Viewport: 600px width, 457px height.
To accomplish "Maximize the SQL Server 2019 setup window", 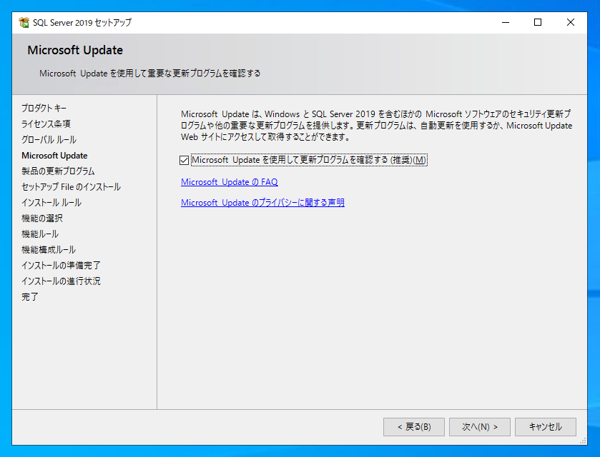I will tap(538, 23).
